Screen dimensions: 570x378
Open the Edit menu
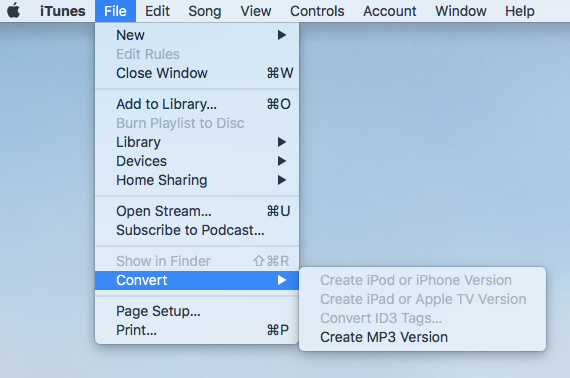(x=157, y=11)
